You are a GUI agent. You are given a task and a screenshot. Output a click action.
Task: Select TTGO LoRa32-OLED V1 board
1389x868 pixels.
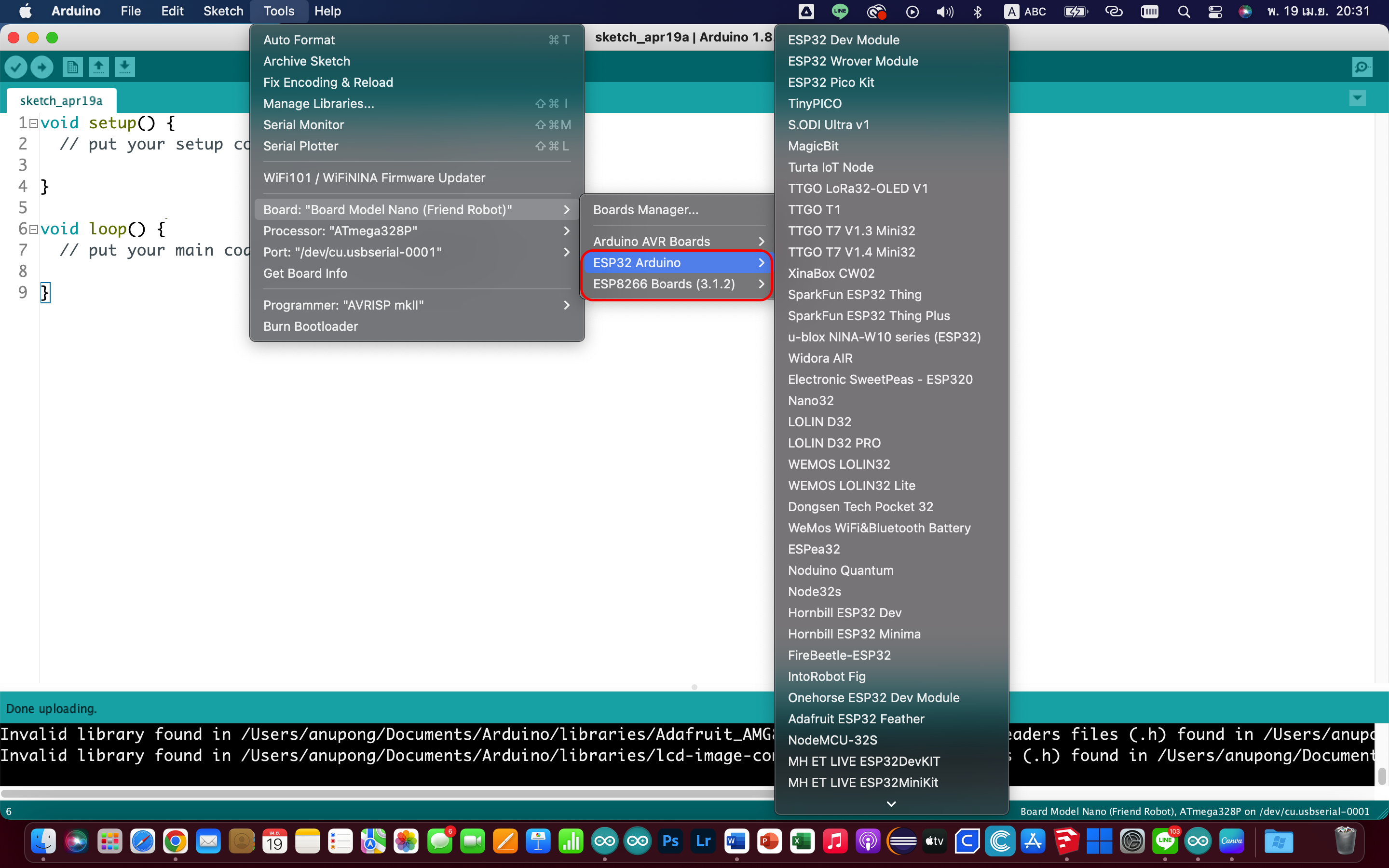click(x=891, y=188)
